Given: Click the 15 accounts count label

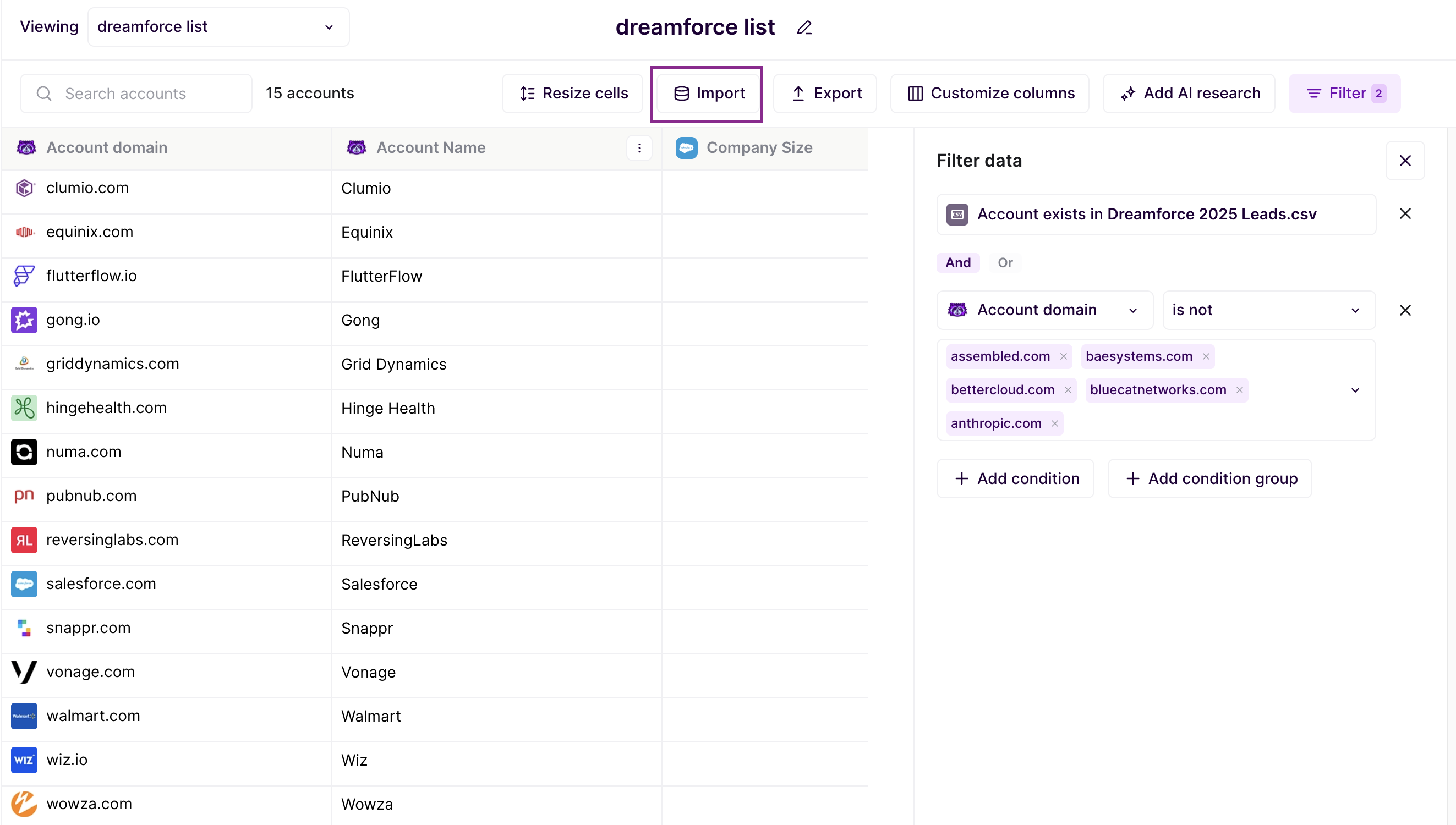Looking at the screenshot, I should pyautogui.click(x=309, y=94).
